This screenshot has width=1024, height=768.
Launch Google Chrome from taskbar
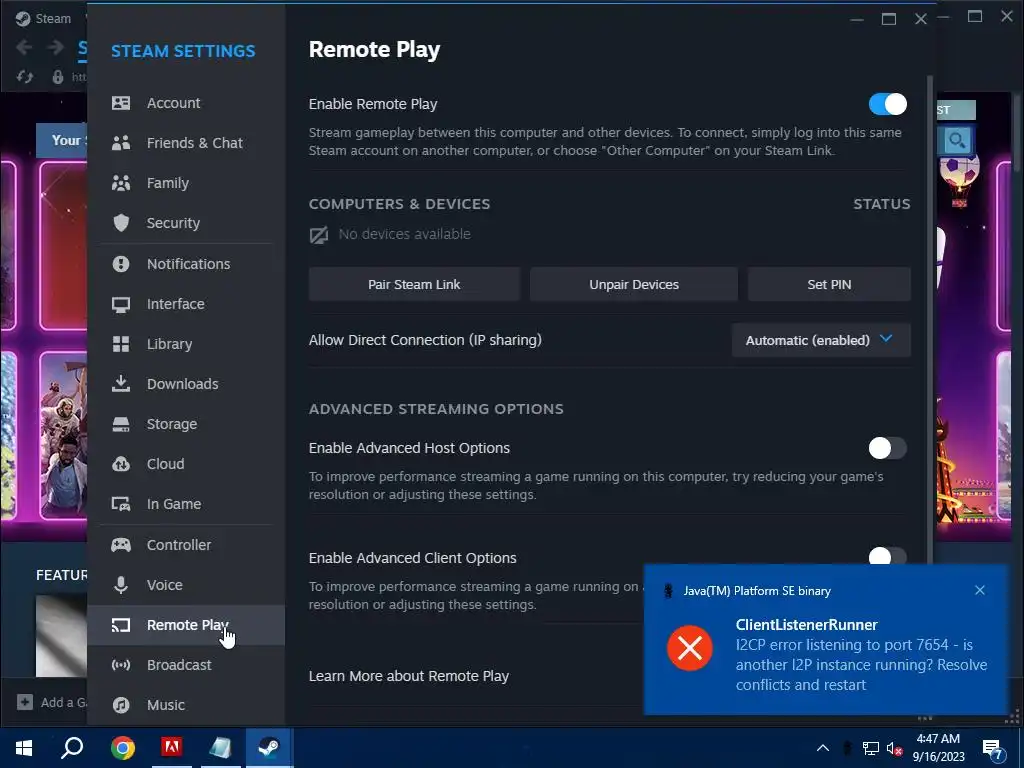click(122, 748)
